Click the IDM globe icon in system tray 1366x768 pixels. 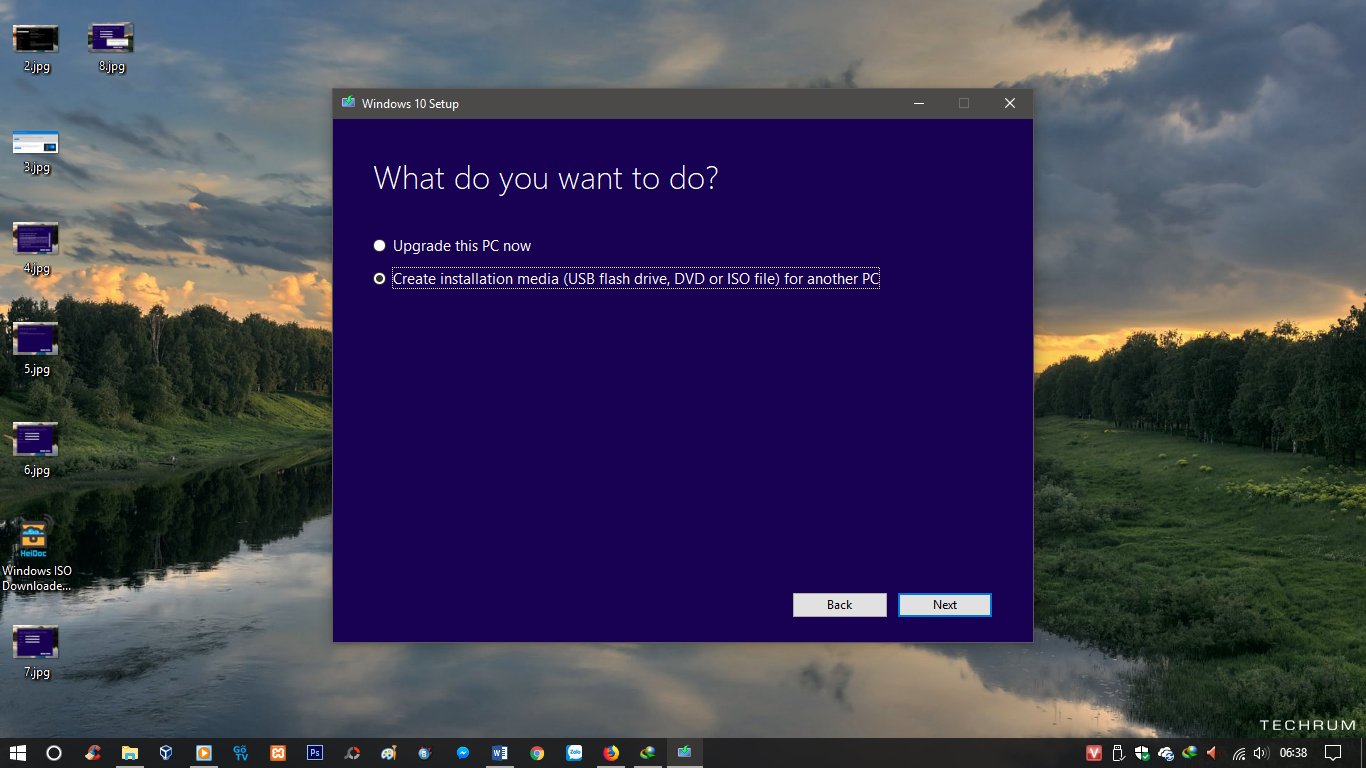click(x=1189, y=753)
